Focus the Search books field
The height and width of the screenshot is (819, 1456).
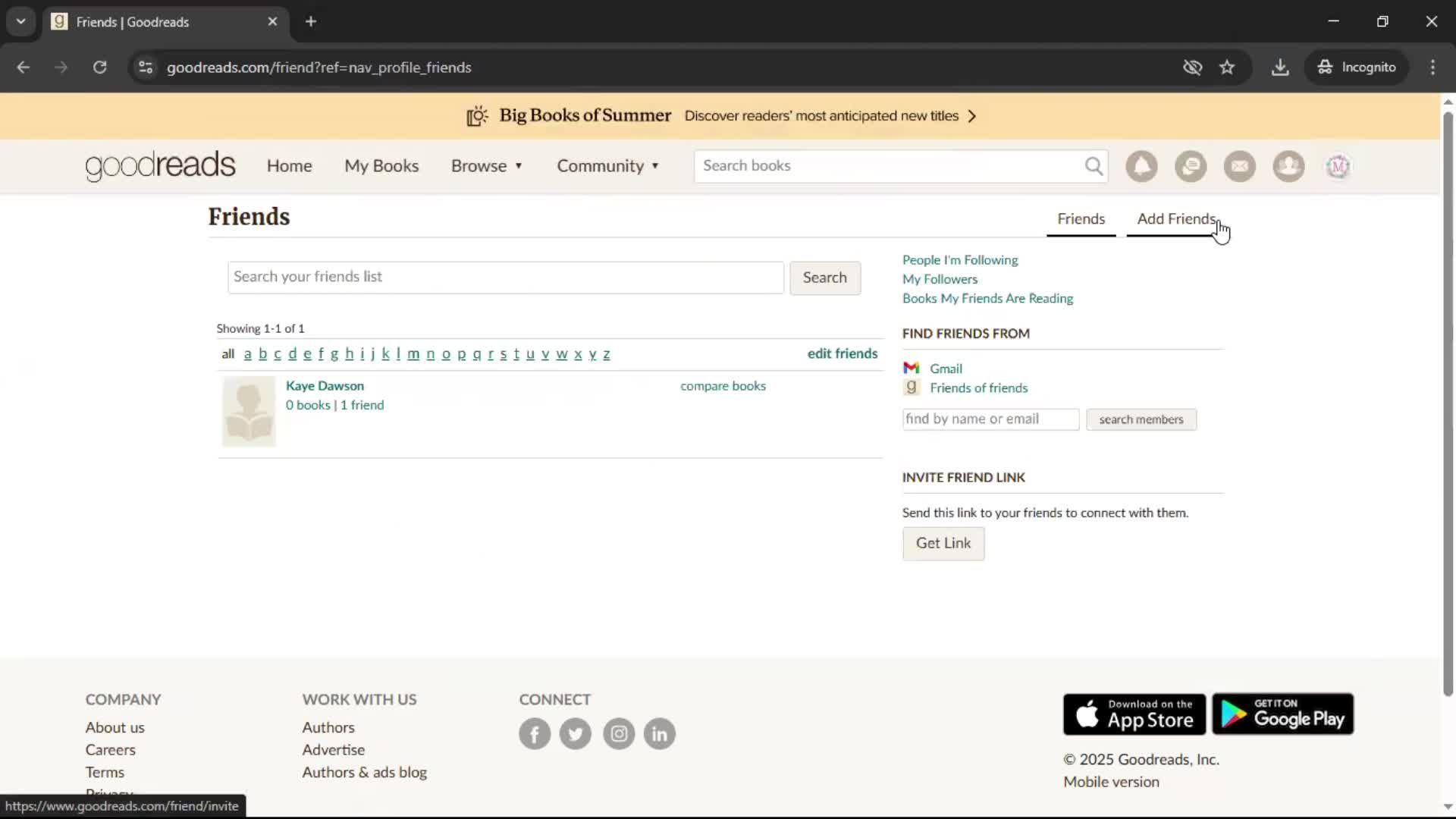coord(889,166)
